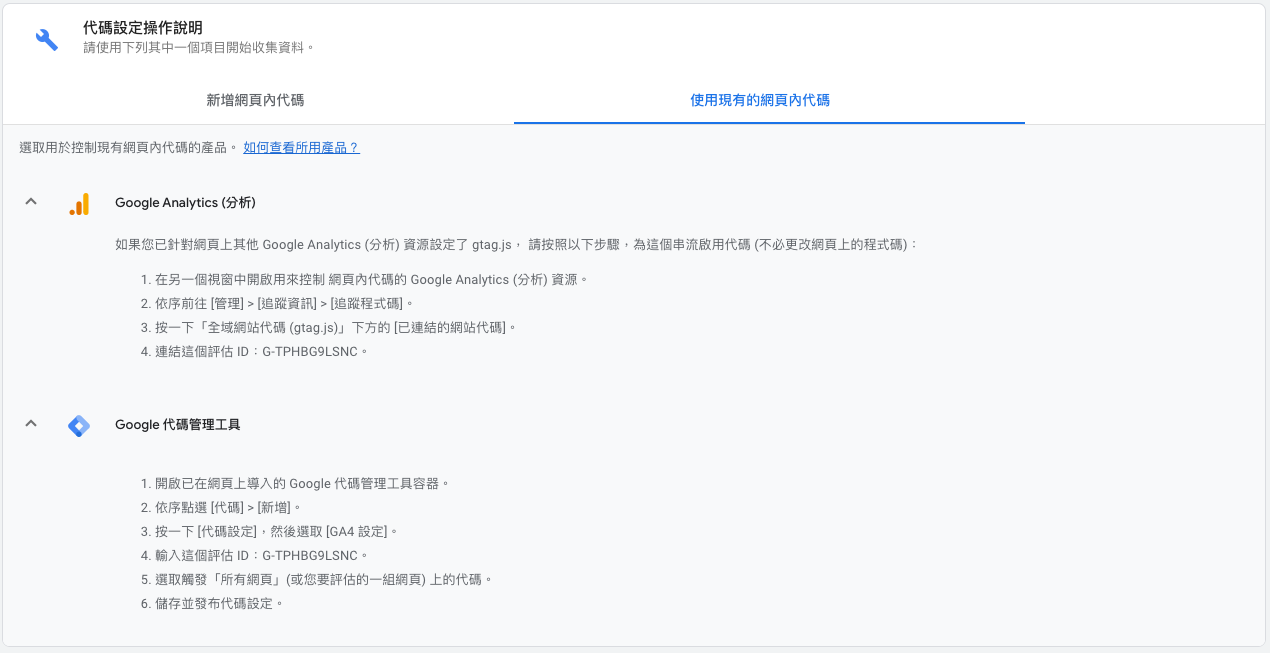Click the text 選取用於控制現有網頁內代碼的產品
Image resolution: width=1270 pixels, height=653 pixels.
point(128,147)
